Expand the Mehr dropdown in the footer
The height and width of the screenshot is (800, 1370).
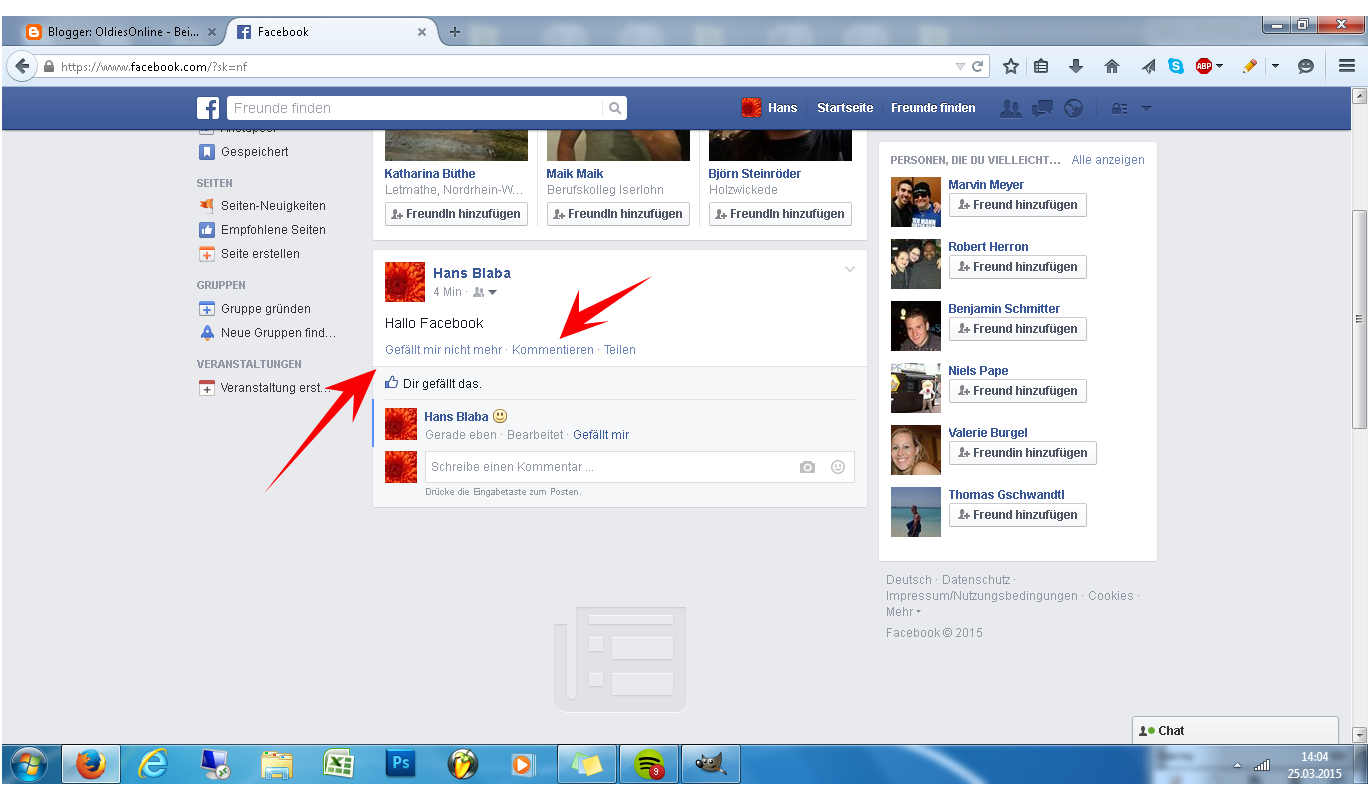coord(901,612)
